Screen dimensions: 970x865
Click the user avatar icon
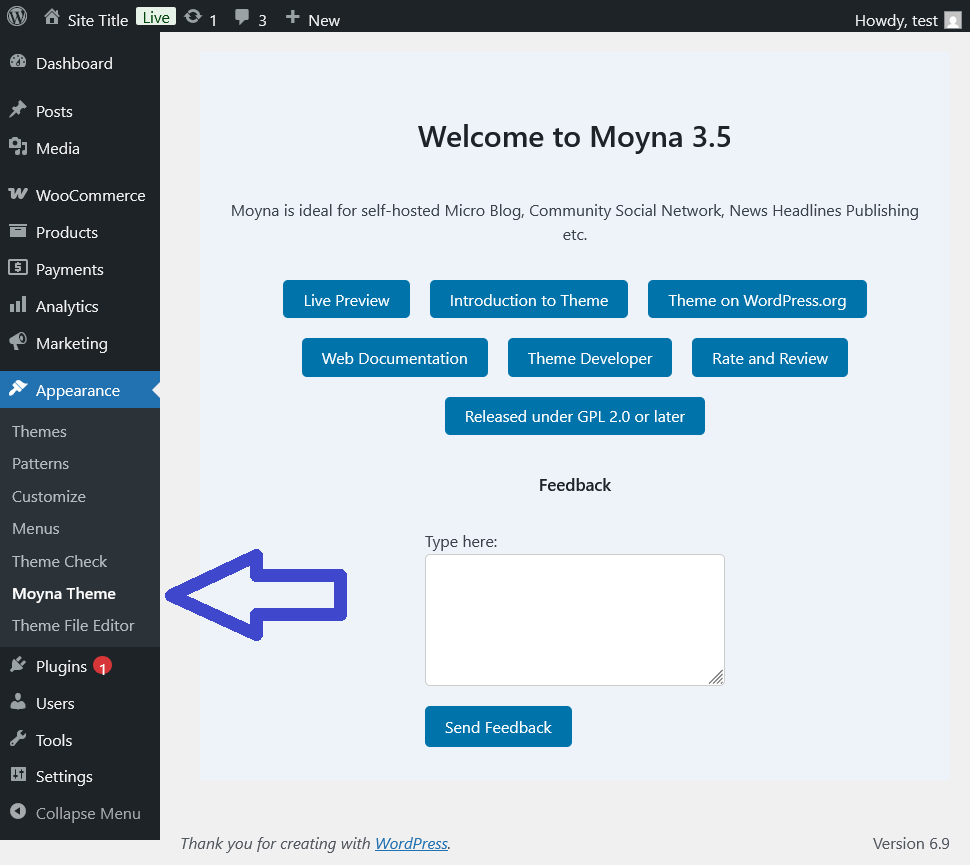(953, 20)
